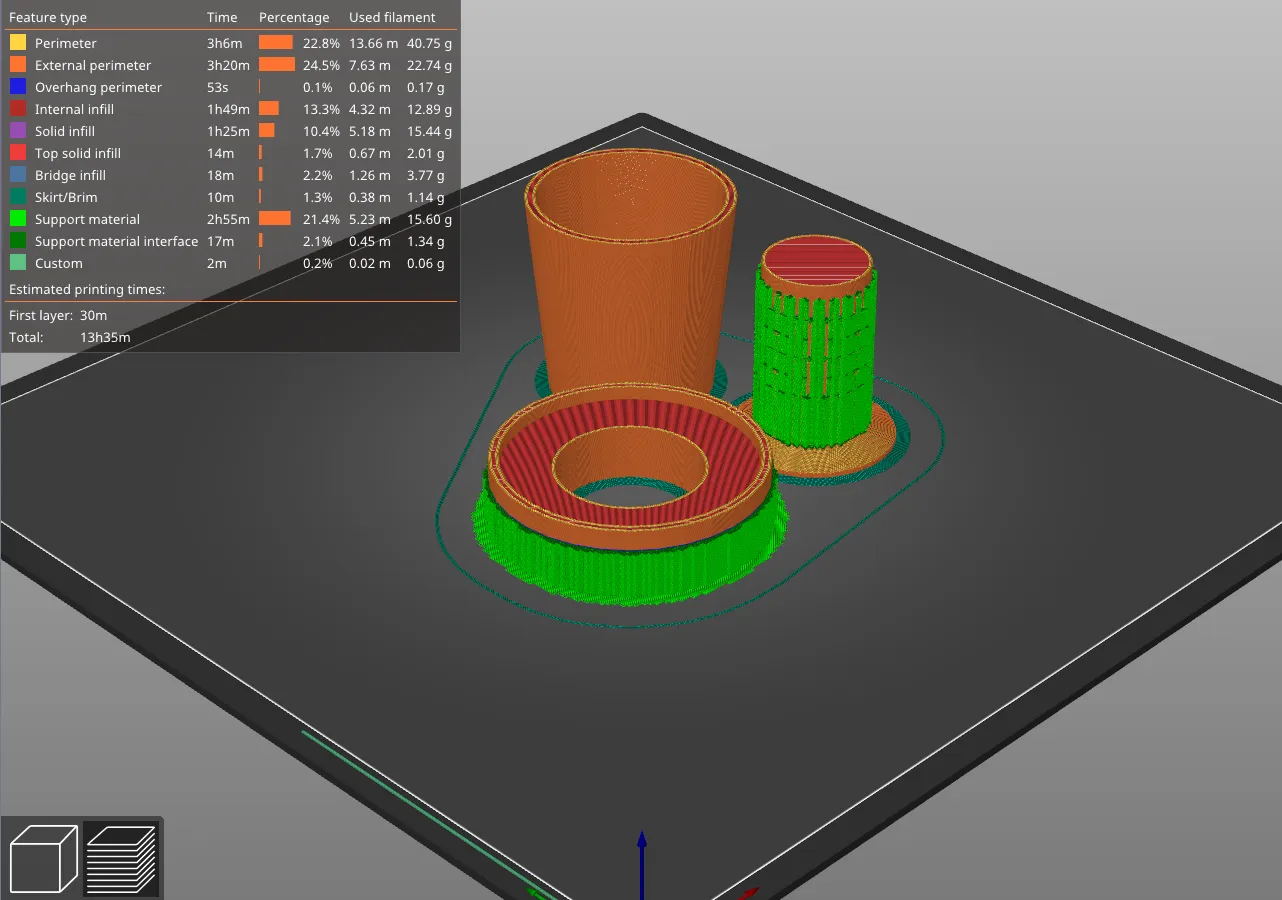The height and width of the screenshot is (900, 1282).
Task: Click the Total print time row
Action: tap(70, 337)
